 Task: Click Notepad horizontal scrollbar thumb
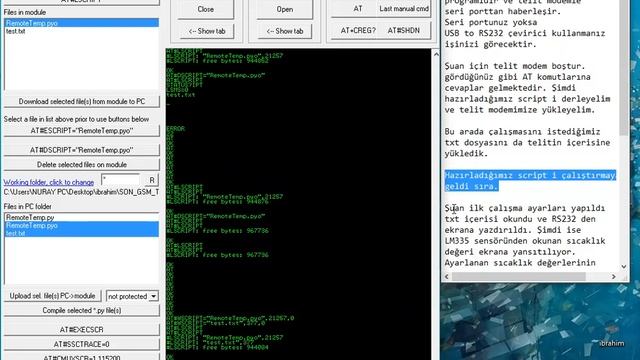[x=518, y=277]
